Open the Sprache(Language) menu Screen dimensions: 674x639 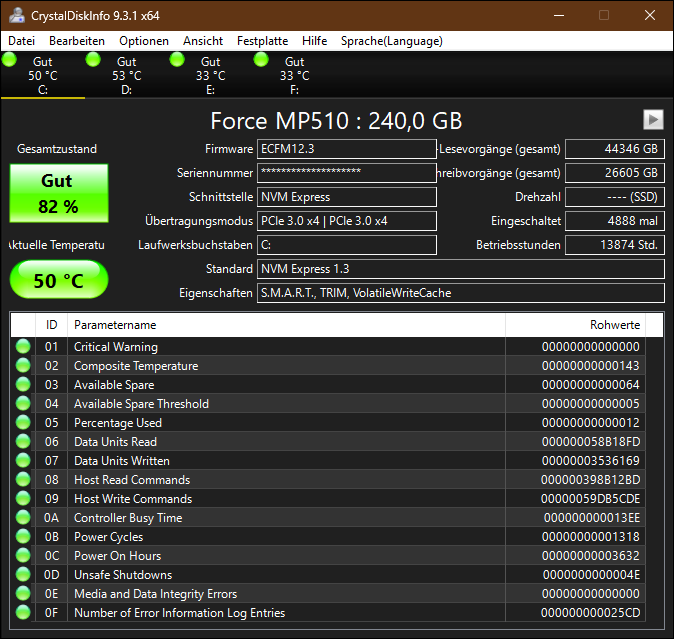coord(392,41)
